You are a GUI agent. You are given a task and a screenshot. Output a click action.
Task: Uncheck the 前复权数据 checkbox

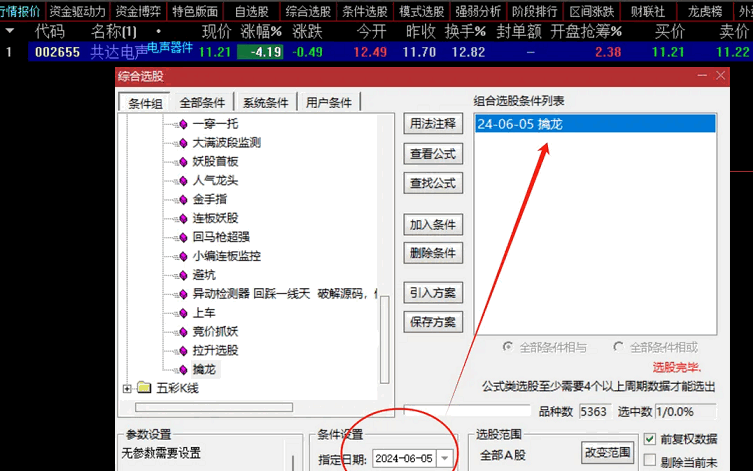[x=650, y=438]
